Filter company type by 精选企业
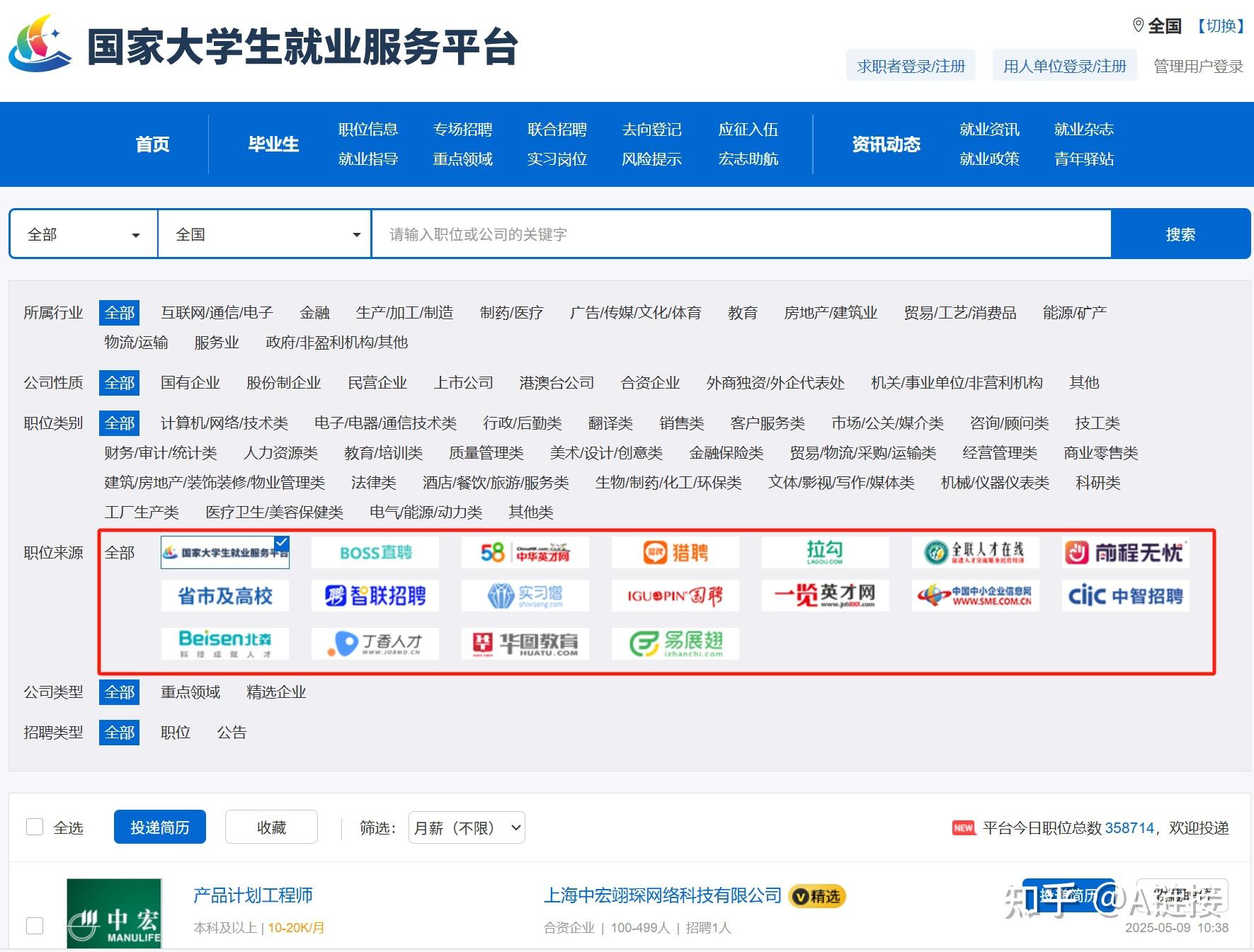 coord(276,692)
